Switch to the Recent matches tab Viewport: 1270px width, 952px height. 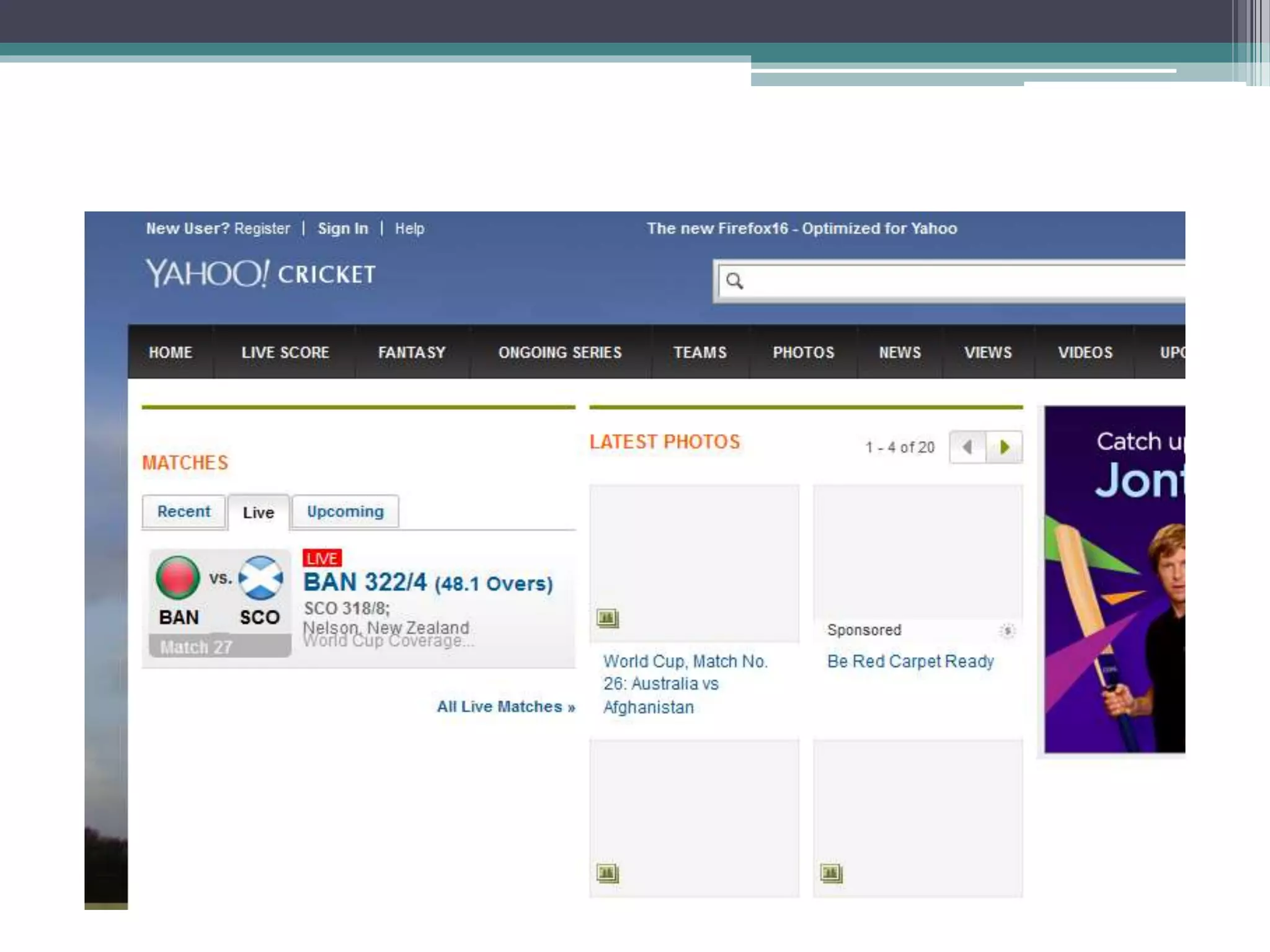[x=184, y=511]
